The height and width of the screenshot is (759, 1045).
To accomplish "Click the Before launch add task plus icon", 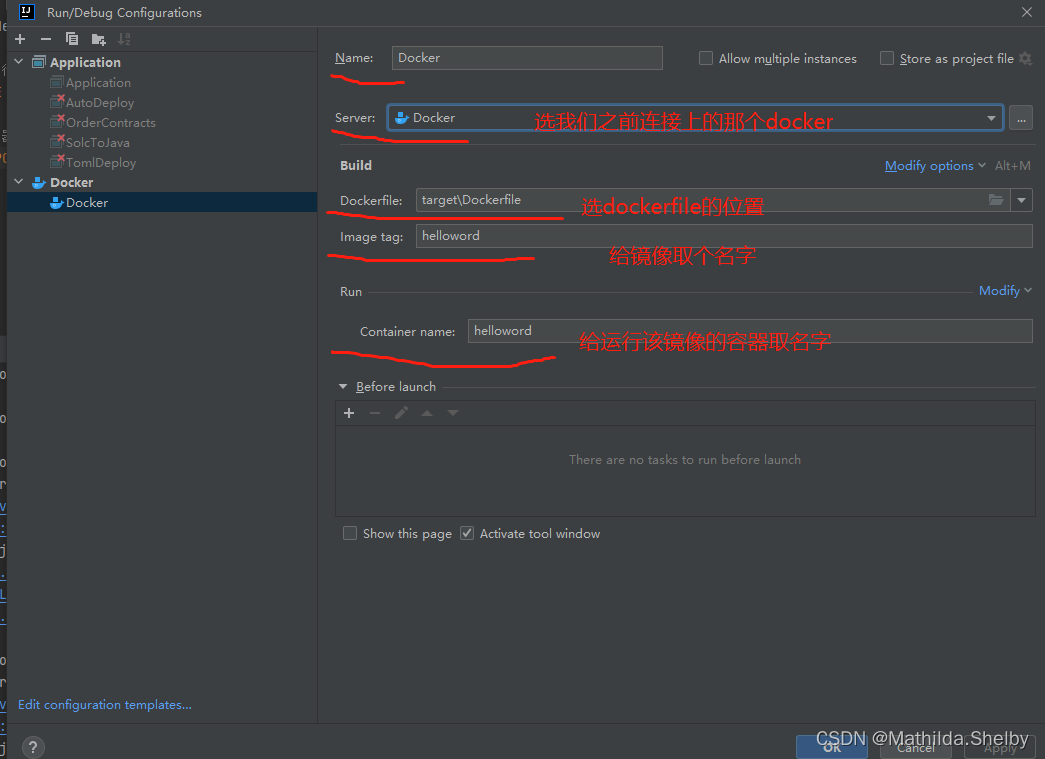I will click(x=349, y=413).
